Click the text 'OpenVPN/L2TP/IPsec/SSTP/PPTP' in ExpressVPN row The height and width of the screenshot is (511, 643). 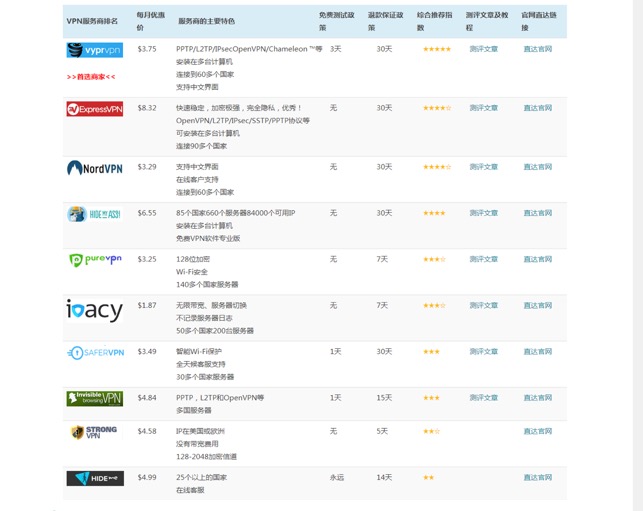tap(233, 121)
